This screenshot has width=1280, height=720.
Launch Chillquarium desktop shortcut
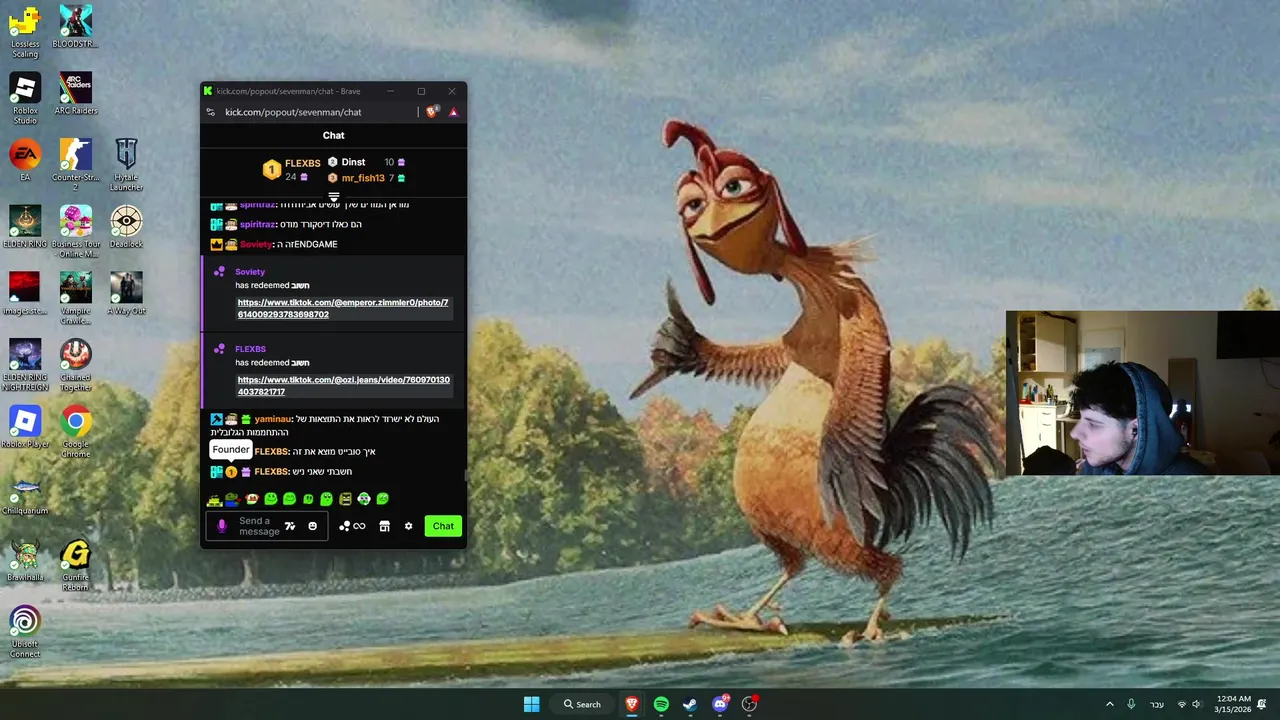[x=25, y=494]
